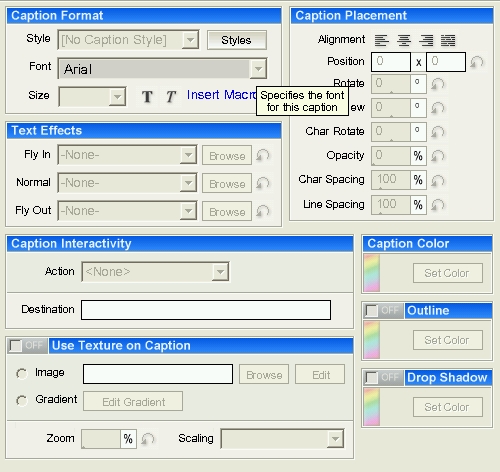Reset the texture Zoom value
The image size is (500, 472).
pos(147,439)
